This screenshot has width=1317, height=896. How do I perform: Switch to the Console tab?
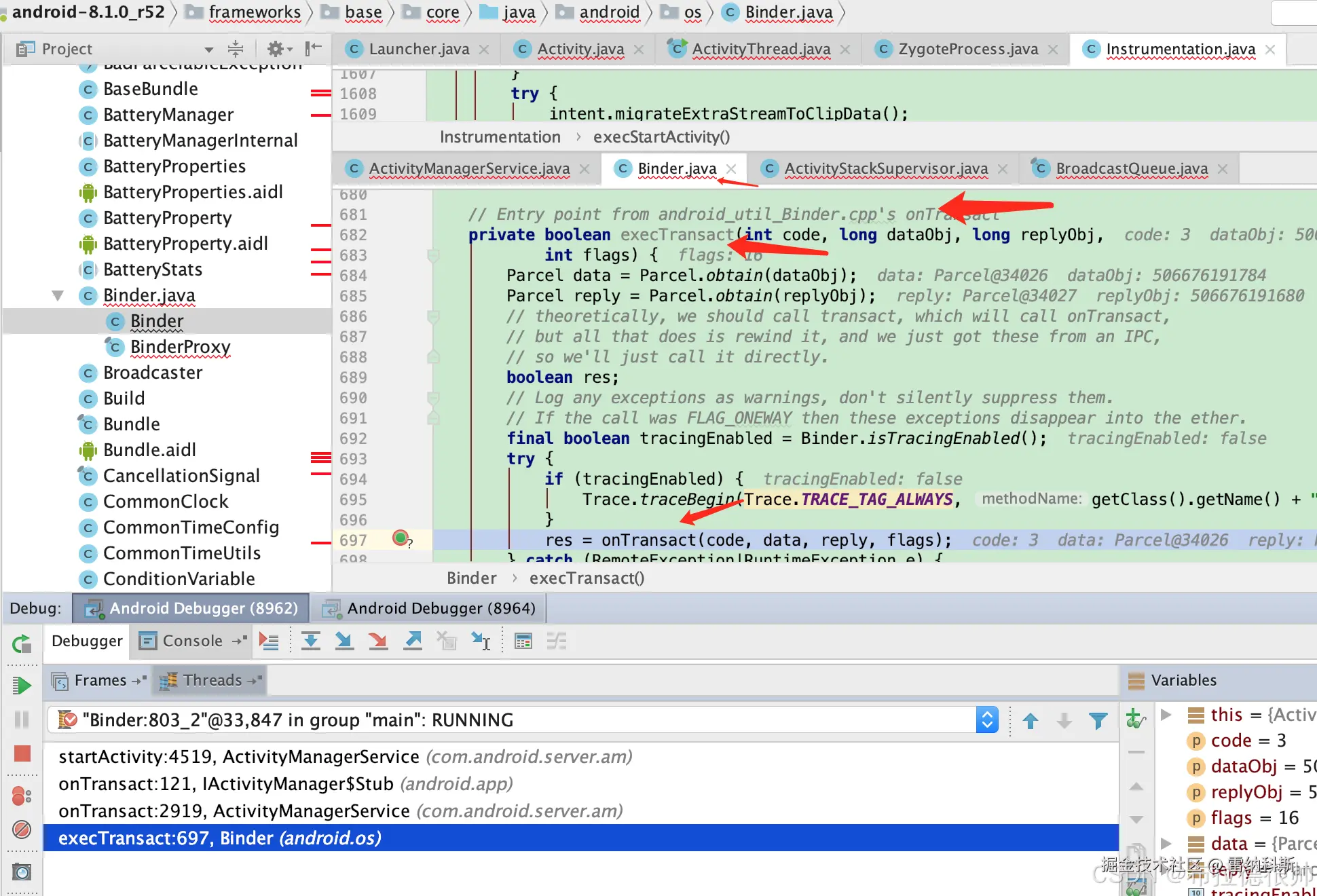(192, 641)
